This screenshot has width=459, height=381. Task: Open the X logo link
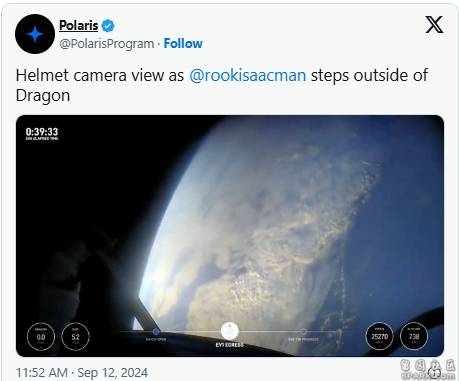434,25
